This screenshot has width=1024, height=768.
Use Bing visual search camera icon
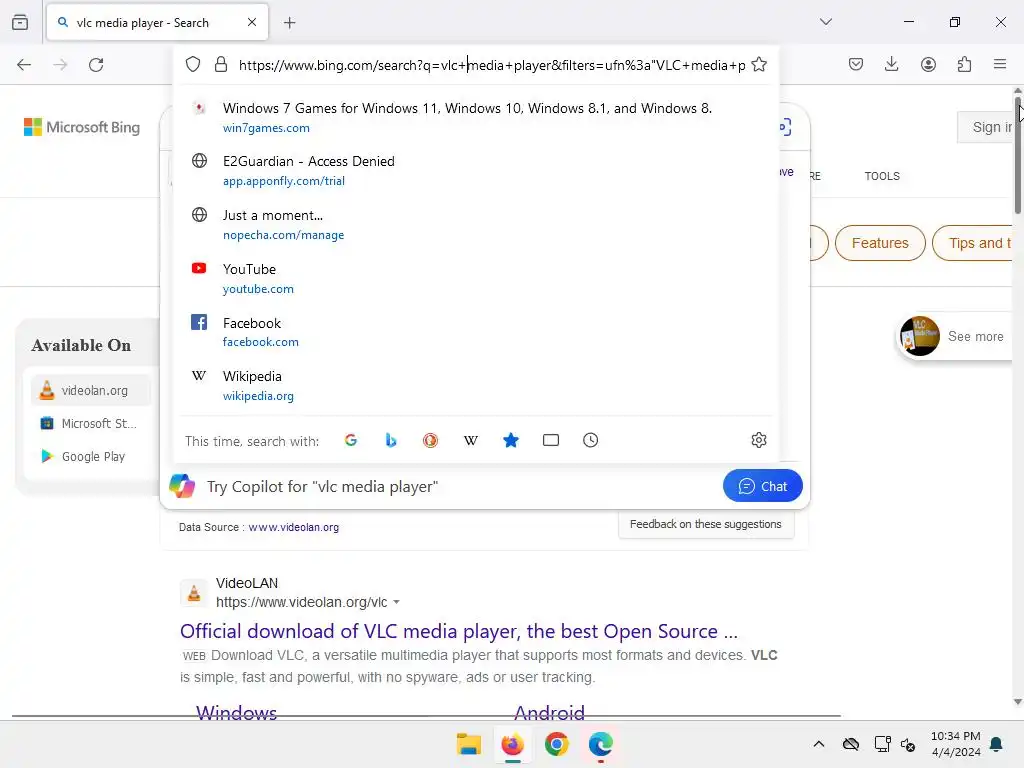tap(786, 127)
